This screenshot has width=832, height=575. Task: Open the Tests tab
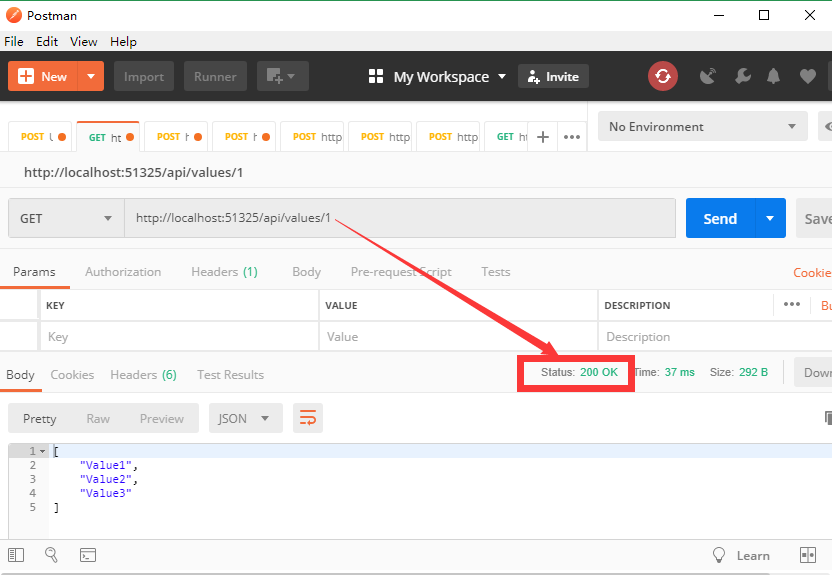(496, 272)
